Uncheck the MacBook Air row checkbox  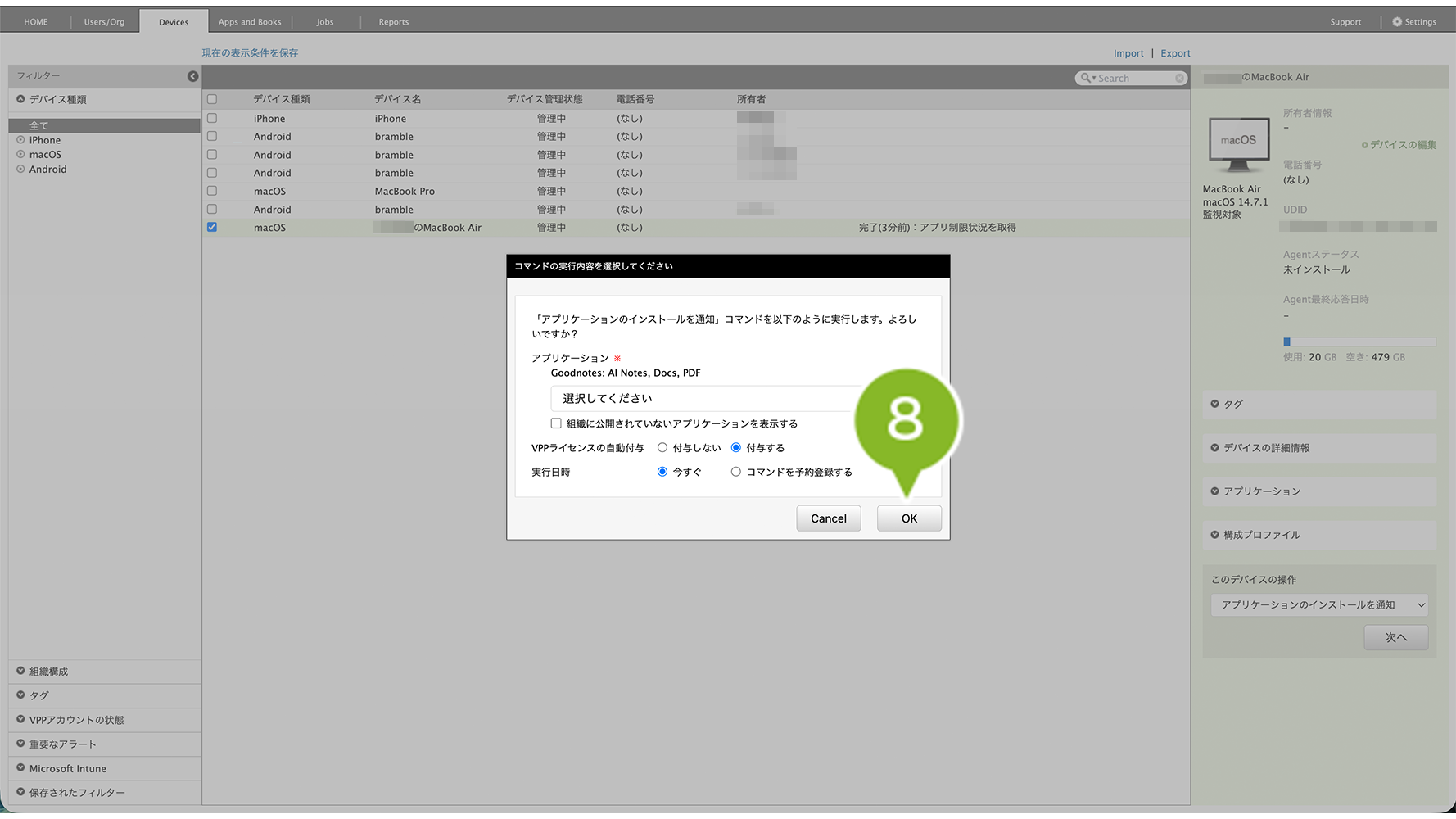pos(212,227)
